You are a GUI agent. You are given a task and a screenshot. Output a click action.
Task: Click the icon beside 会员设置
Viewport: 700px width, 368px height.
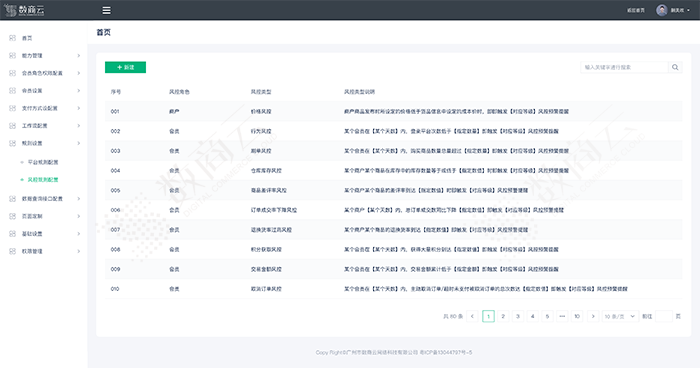coord(12,90)
